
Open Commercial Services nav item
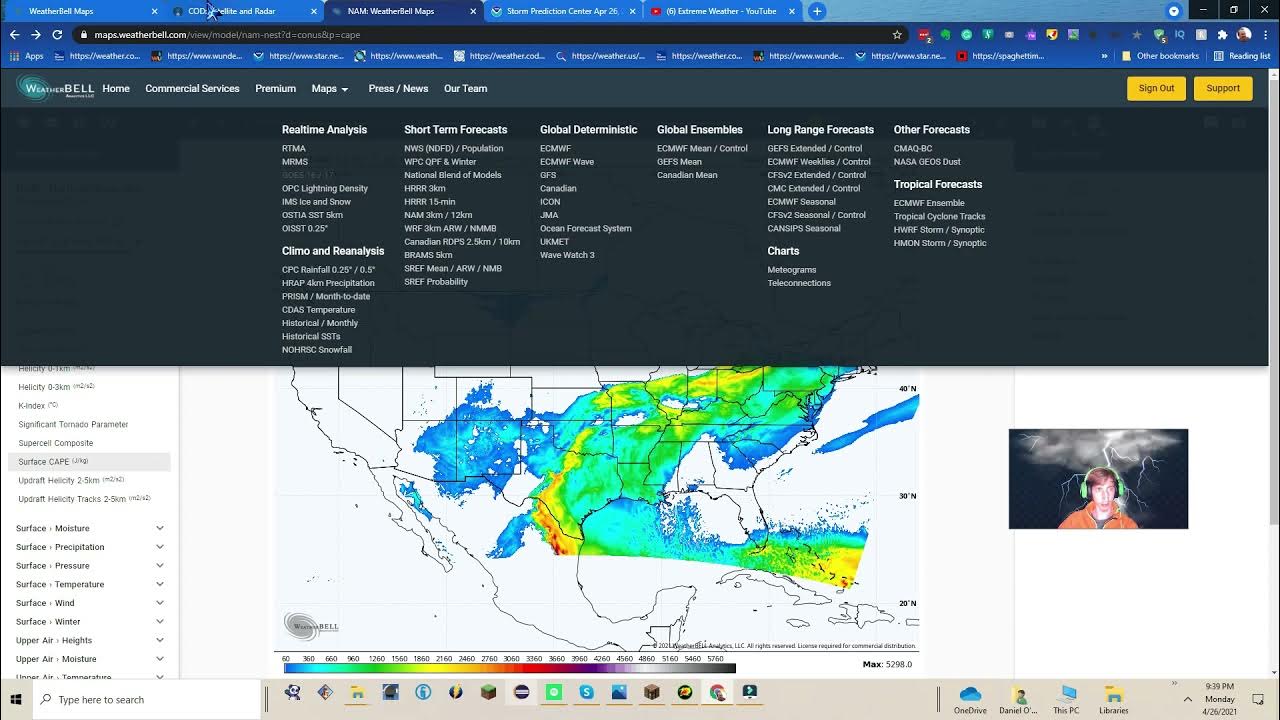[x=192, y=88]
